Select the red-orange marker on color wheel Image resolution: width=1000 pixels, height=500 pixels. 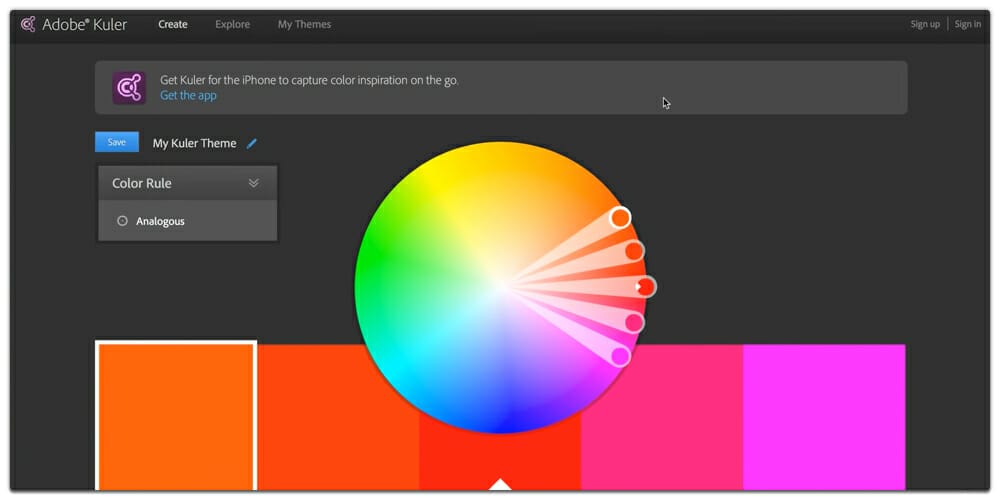point(634,251)
